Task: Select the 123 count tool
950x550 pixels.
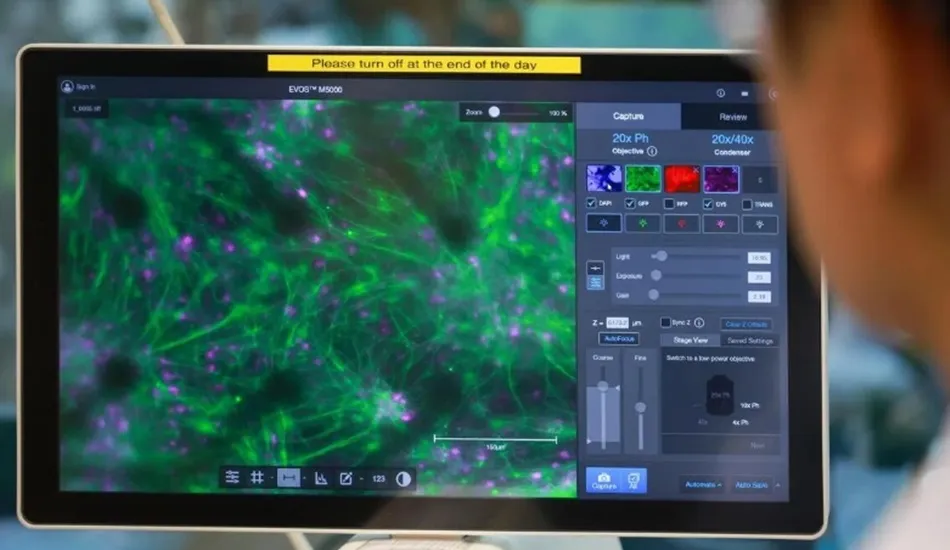Action: point(379,479)
